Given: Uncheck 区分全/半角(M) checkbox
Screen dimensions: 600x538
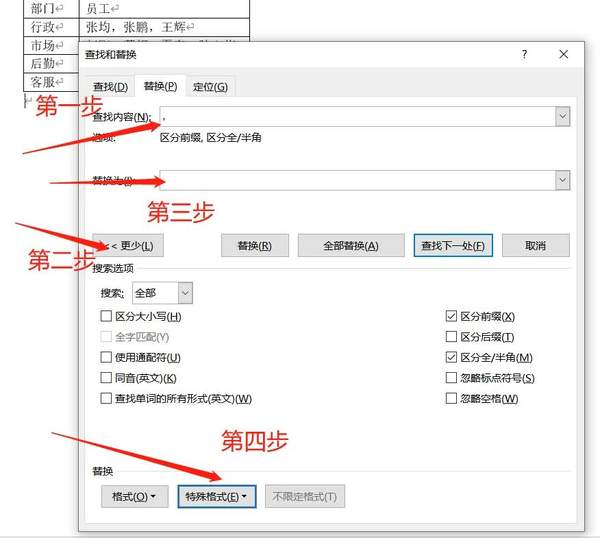Looking at the screenshot, I should tap(451, 357).
